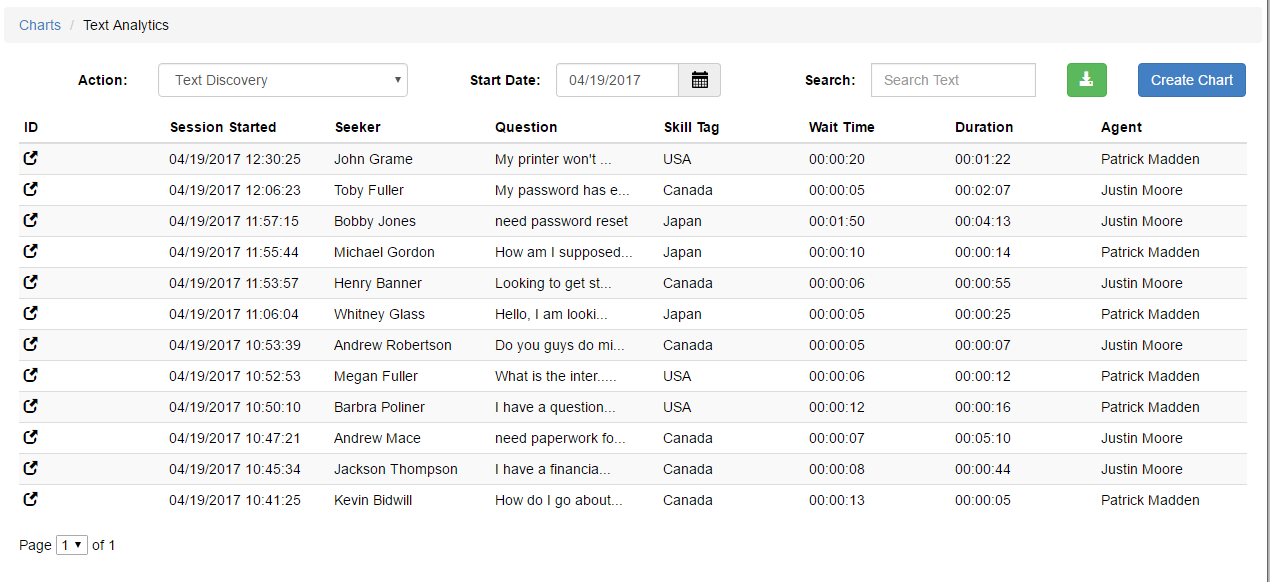This screenshot has height=582, width=1270.
Task: Focus the Search Text input field
Action: point(953,80)
